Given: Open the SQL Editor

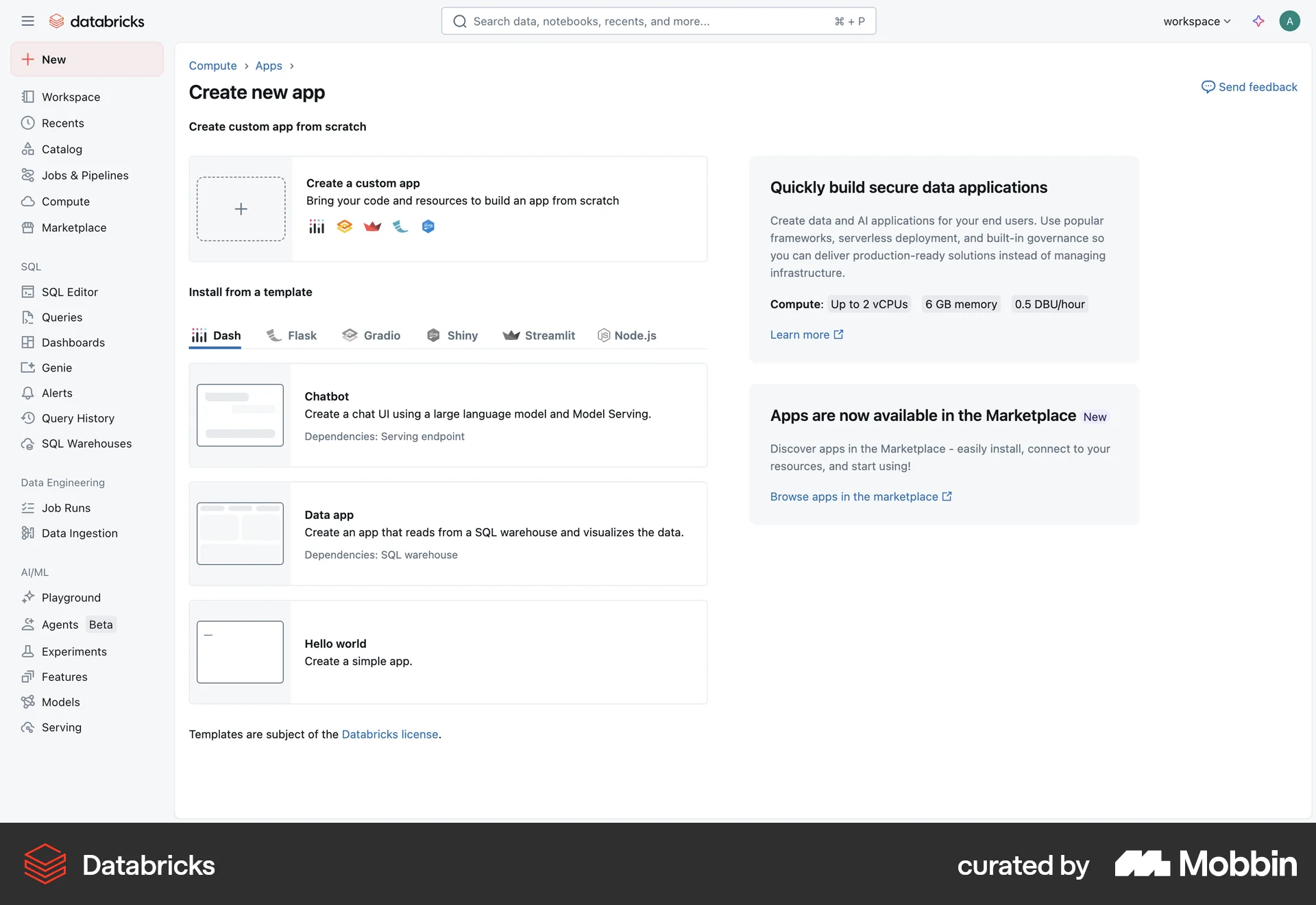Looking at the screenshot, I should point(69,291).
